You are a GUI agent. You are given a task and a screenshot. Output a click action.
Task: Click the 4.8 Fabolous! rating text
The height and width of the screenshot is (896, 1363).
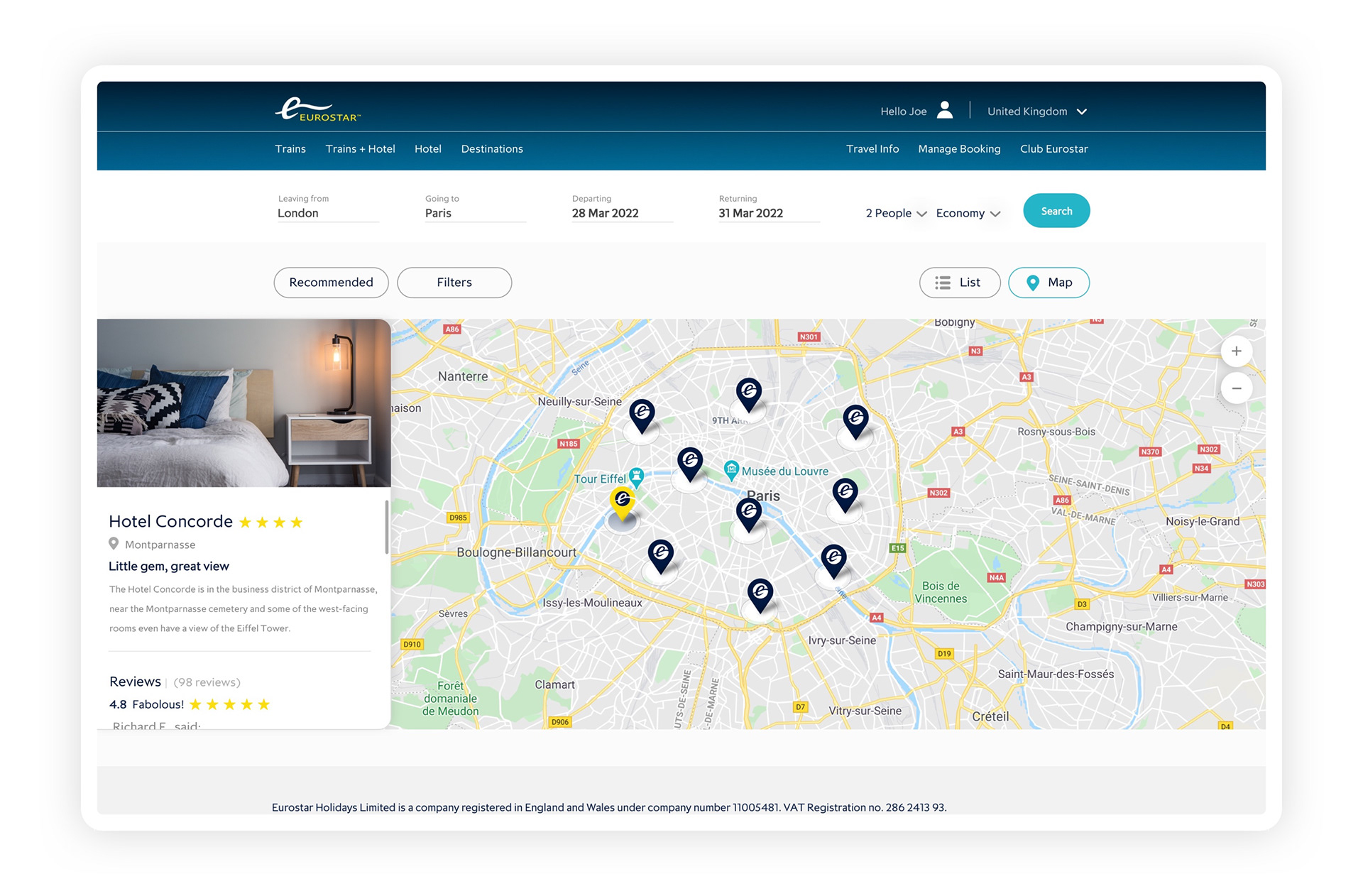tap(146, 704)
